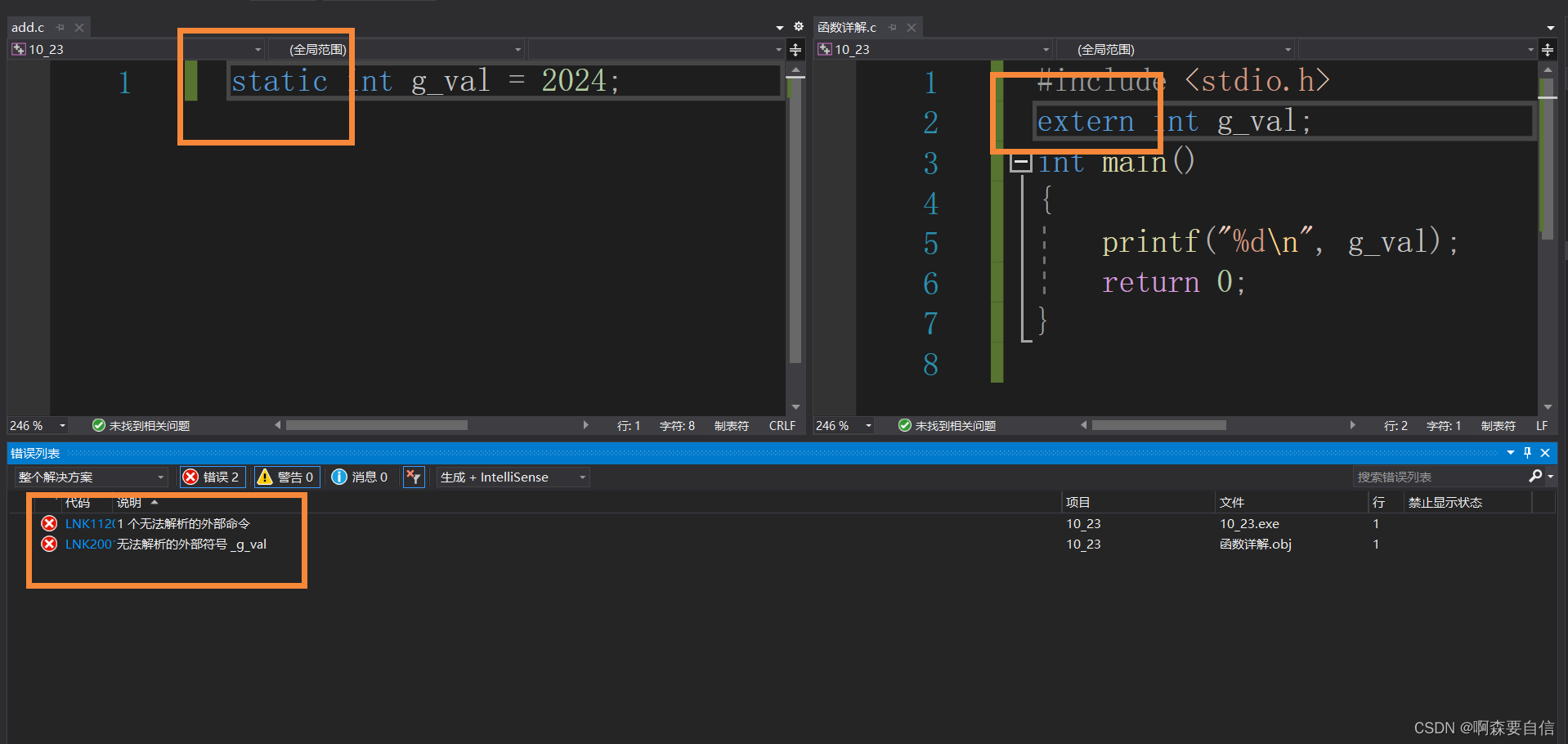Click horizontal scrollbar left arrow in 函数详解.c
The width and height of the screenshot is (1568, 744).
1084,425
